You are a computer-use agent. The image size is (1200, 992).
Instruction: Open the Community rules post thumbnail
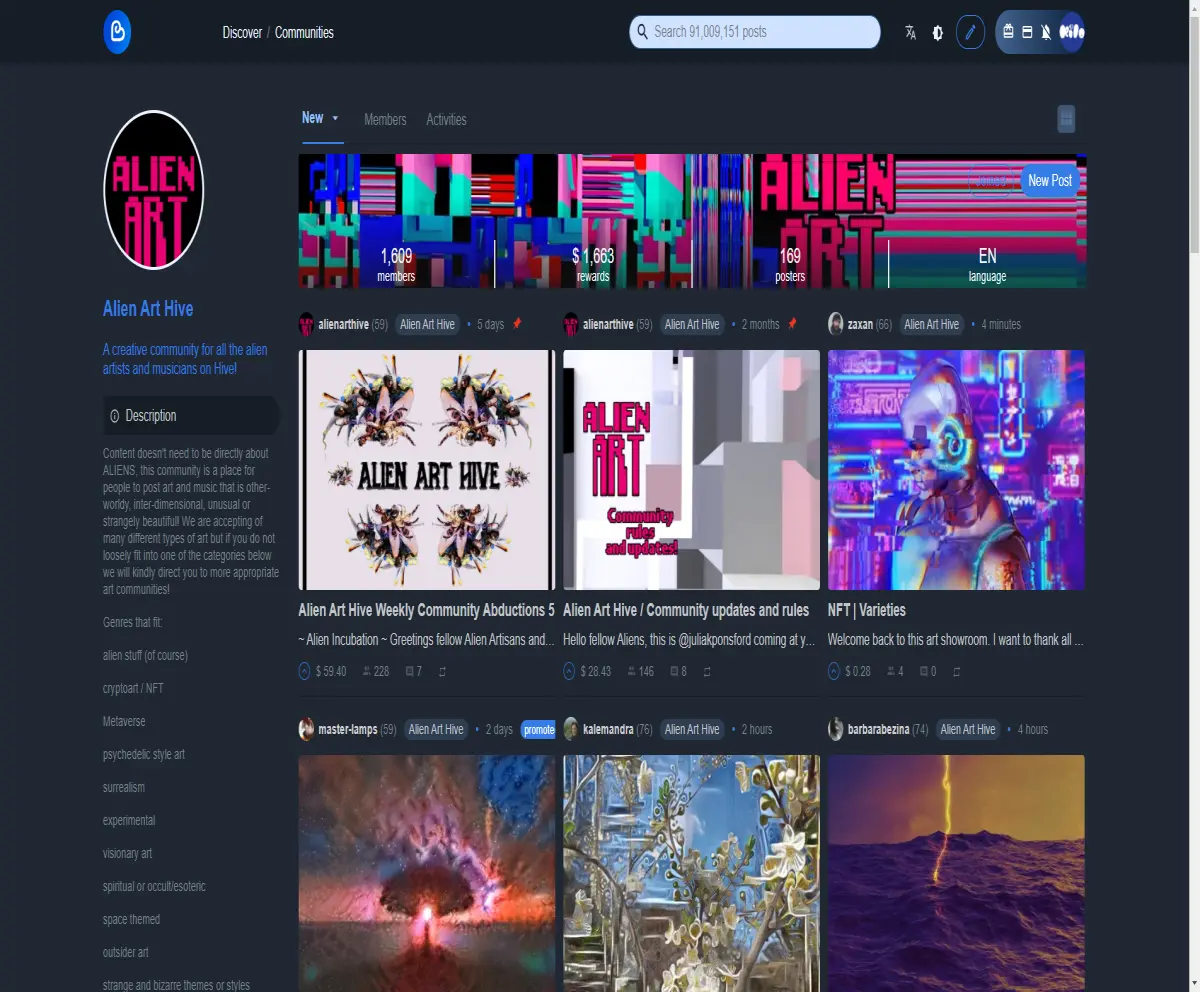pos(691,470)
